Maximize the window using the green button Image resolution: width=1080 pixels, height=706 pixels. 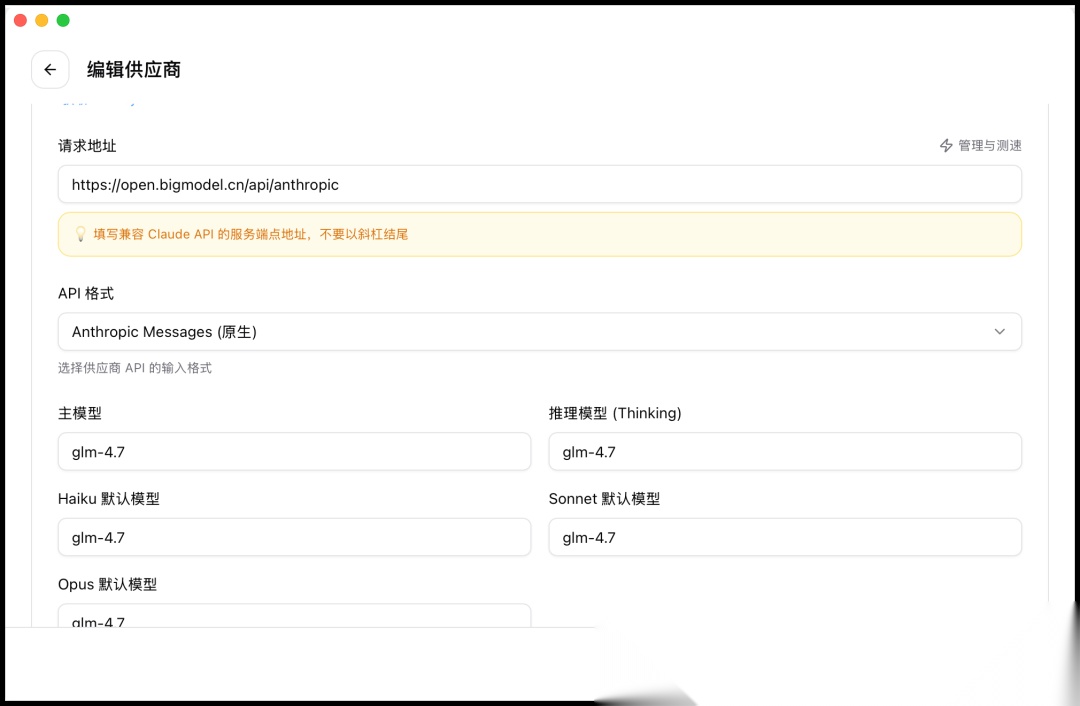63,20
